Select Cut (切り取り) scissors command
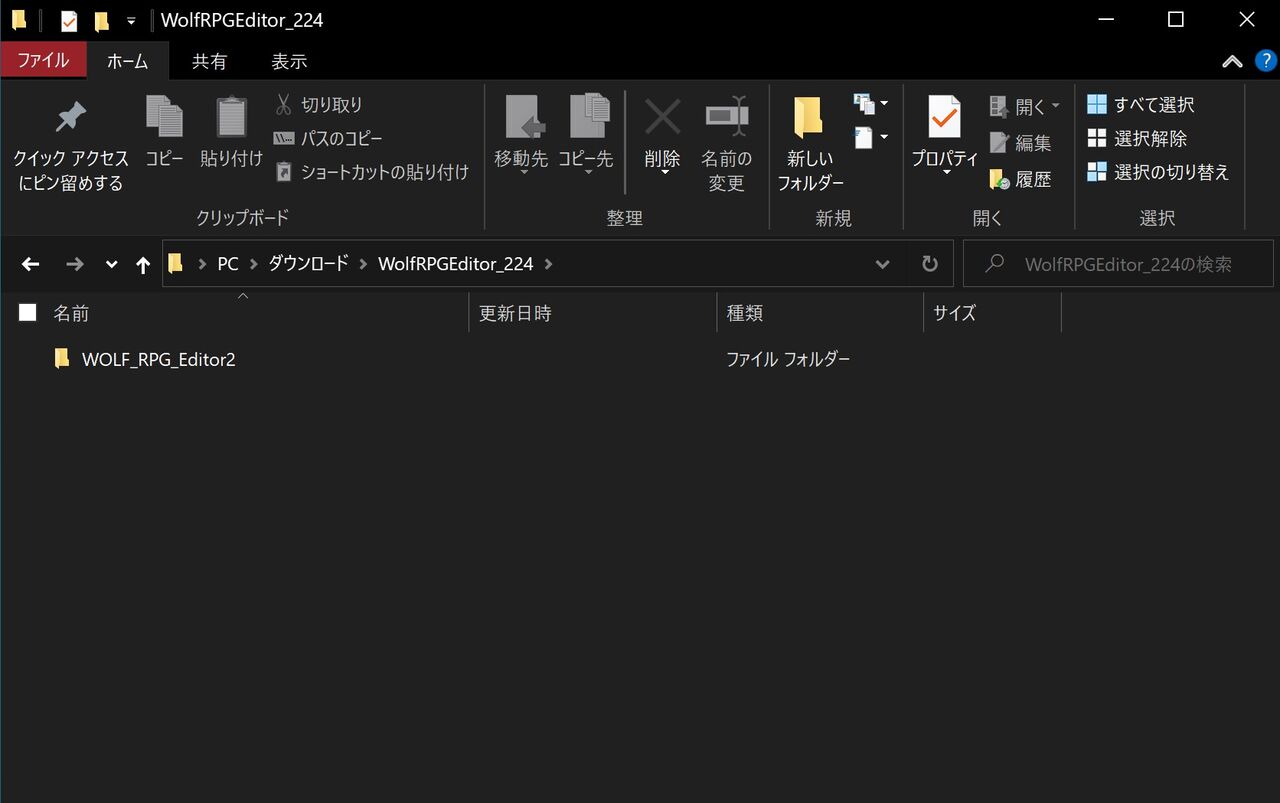The height and width of the screenshot is (803, 1280). (318, 104)
